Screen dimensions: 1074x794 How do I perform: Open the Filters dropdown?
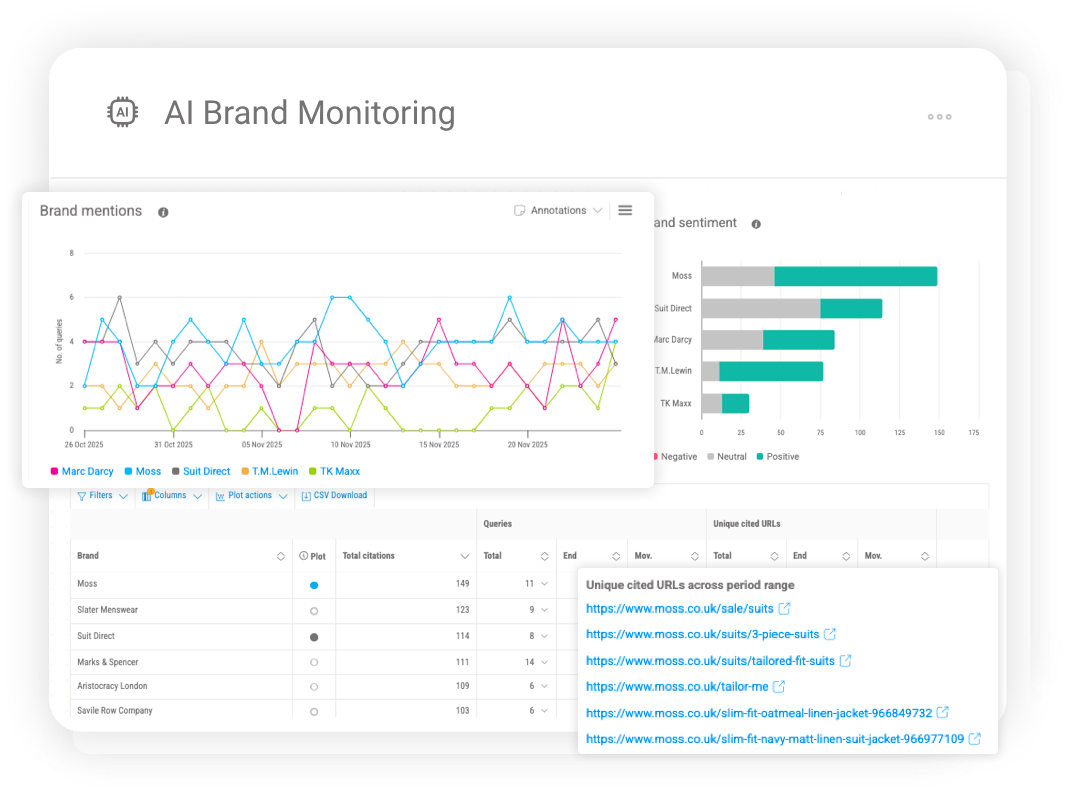102,495
